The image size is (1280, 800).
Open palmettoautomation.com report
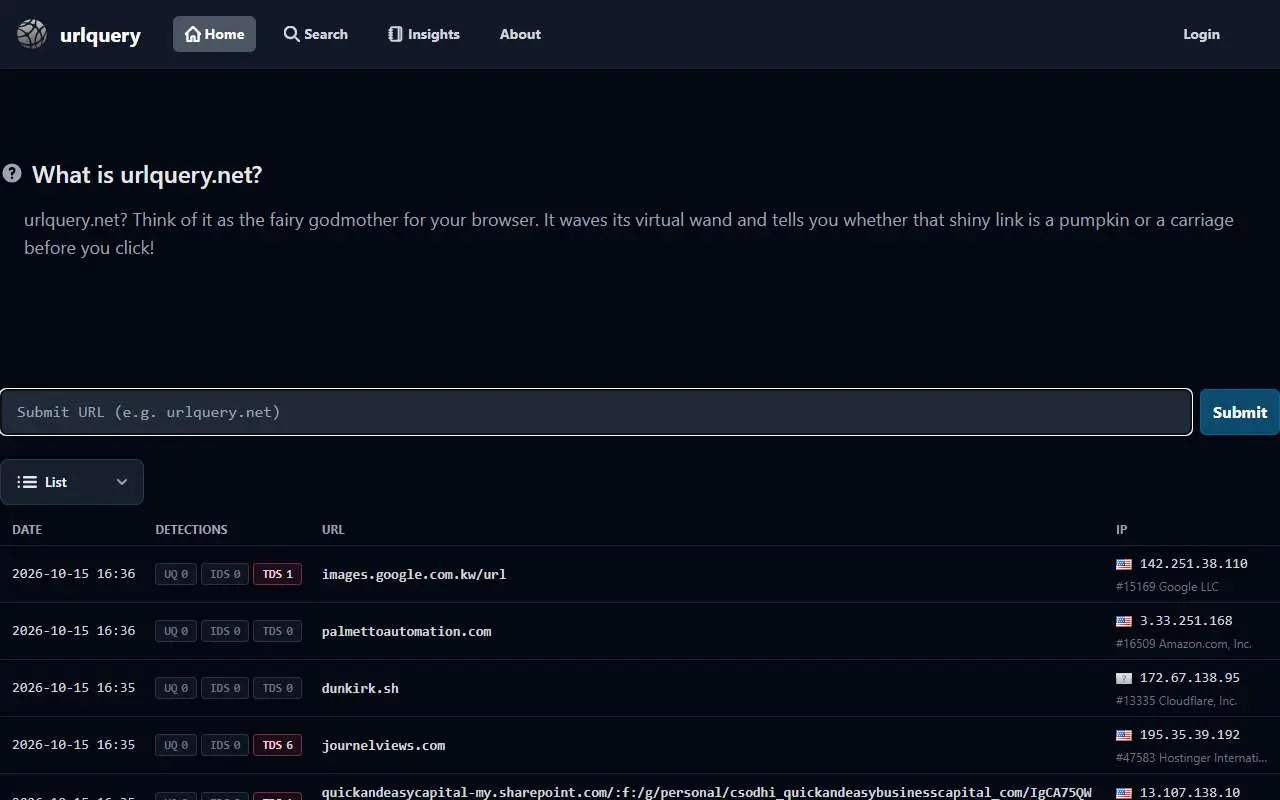click(406, 631)
